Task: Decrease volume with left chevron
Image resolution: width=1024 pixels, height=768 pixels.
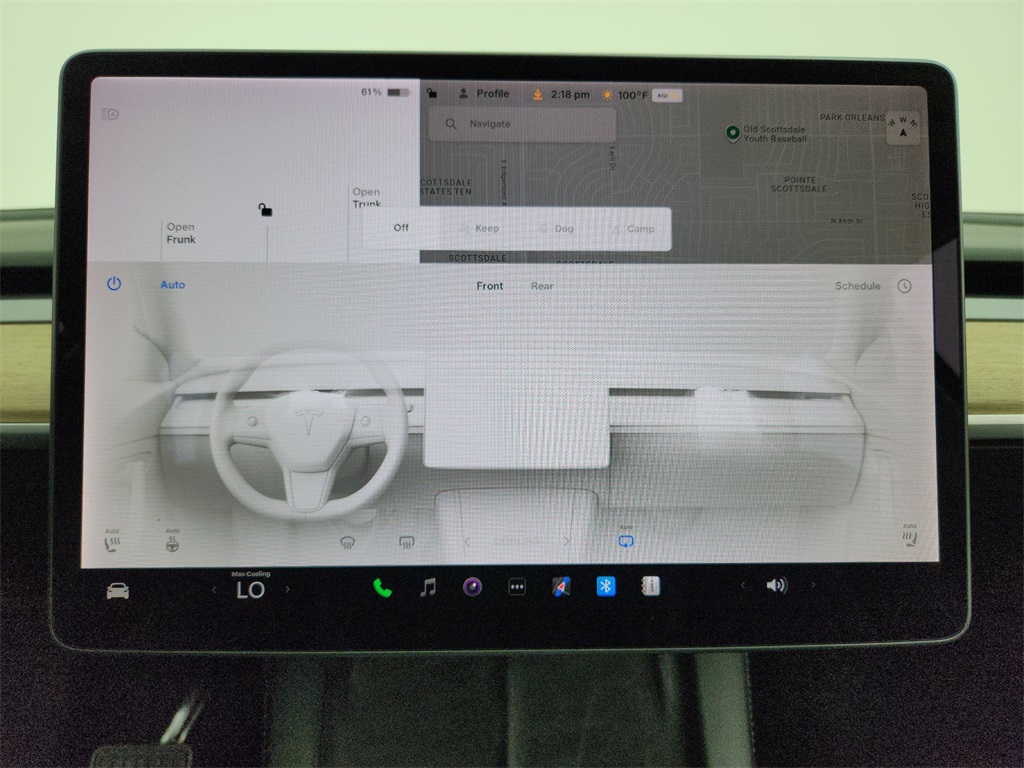Action: [742, 585]
